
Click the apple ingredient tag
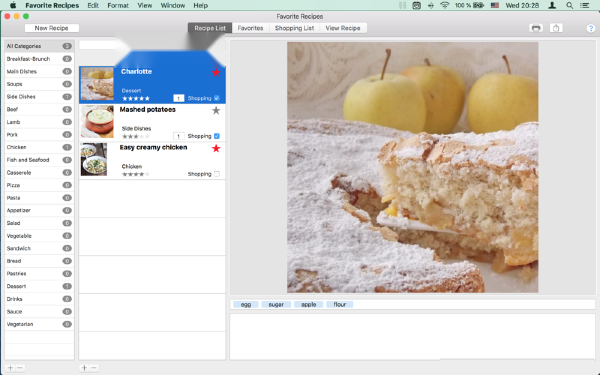[x=308, y=305]
